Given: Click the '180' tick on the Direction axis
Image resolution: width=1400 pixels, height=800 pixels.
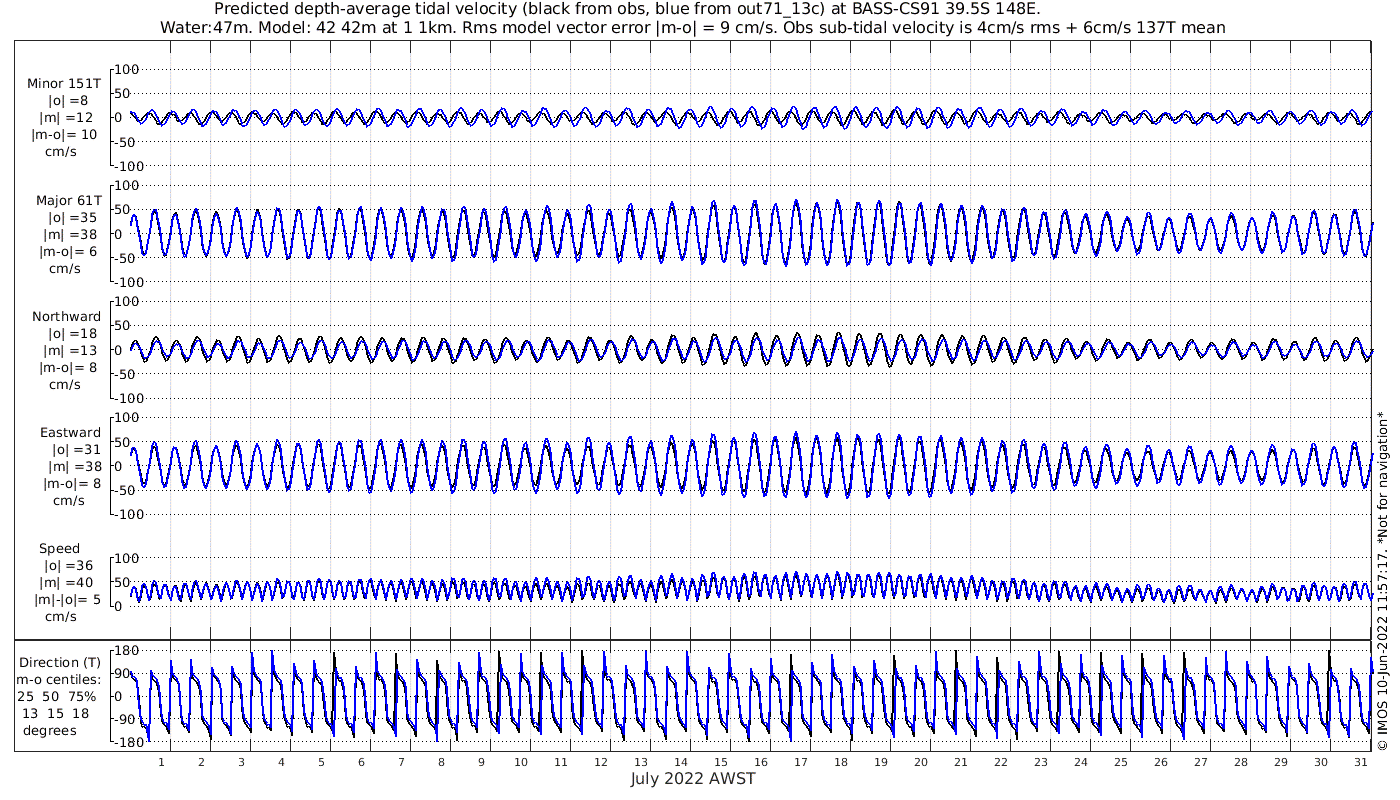Looking at the screenshot, I should point(127,651).
